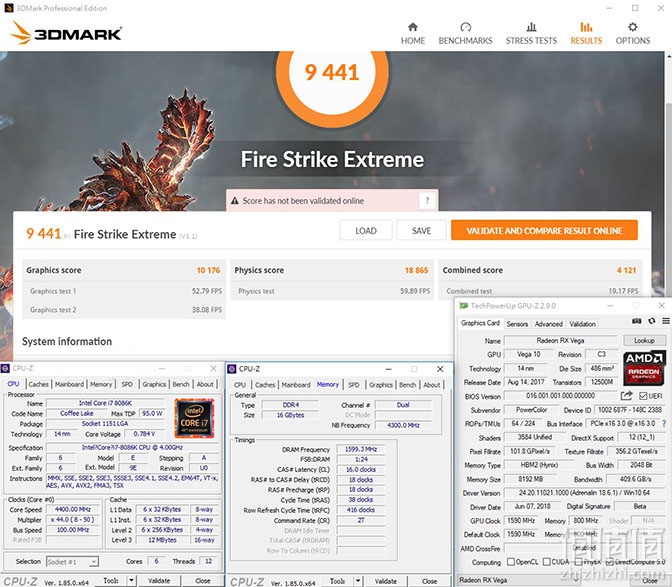Click Validate in left CPU-Z window
Image resolution: width=672 pixels, height=587 pixels.
(x=159, y=581)
